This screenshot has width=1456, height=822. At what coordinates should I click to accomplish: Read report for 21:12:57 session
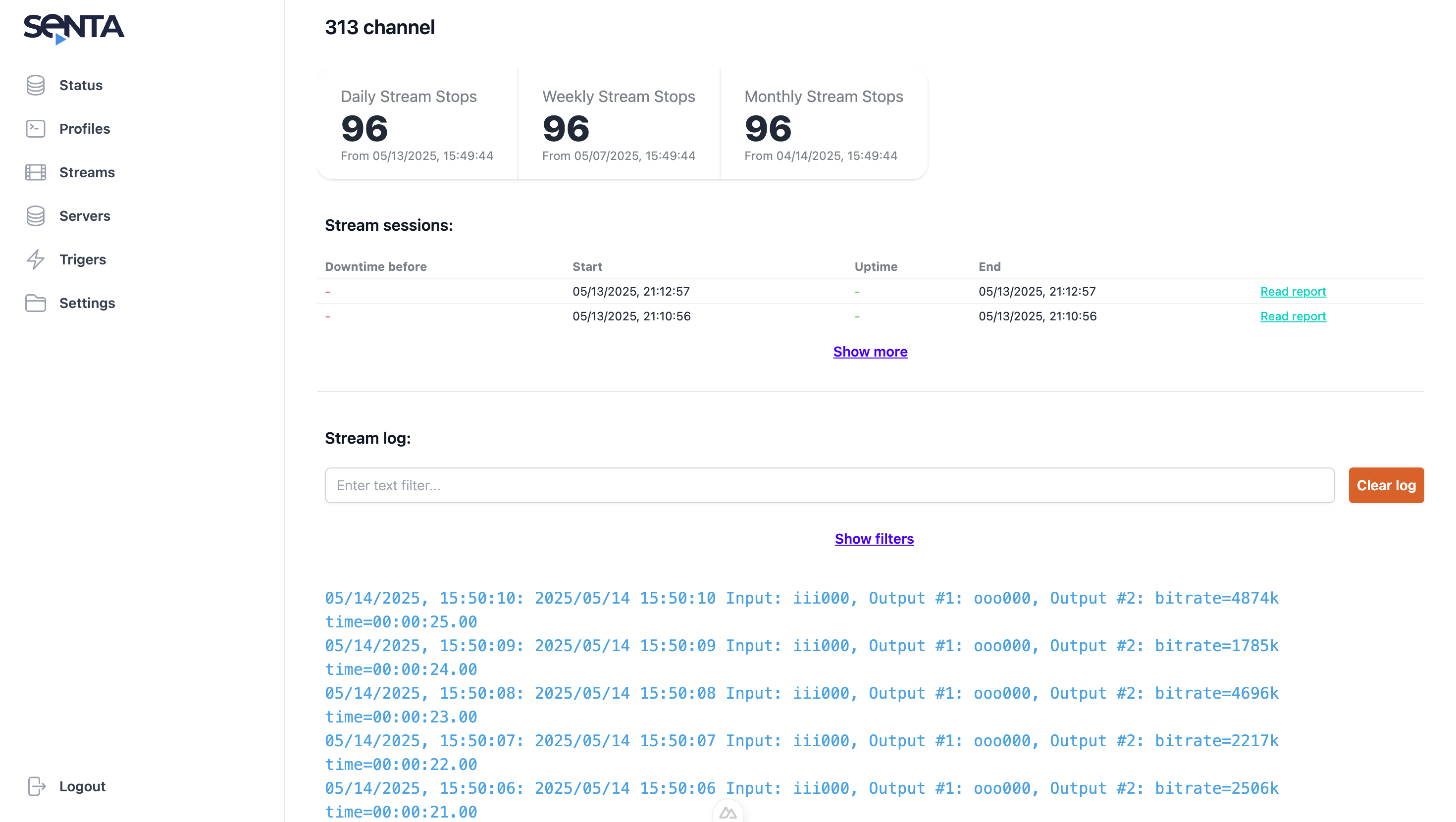coord(1293,292)
